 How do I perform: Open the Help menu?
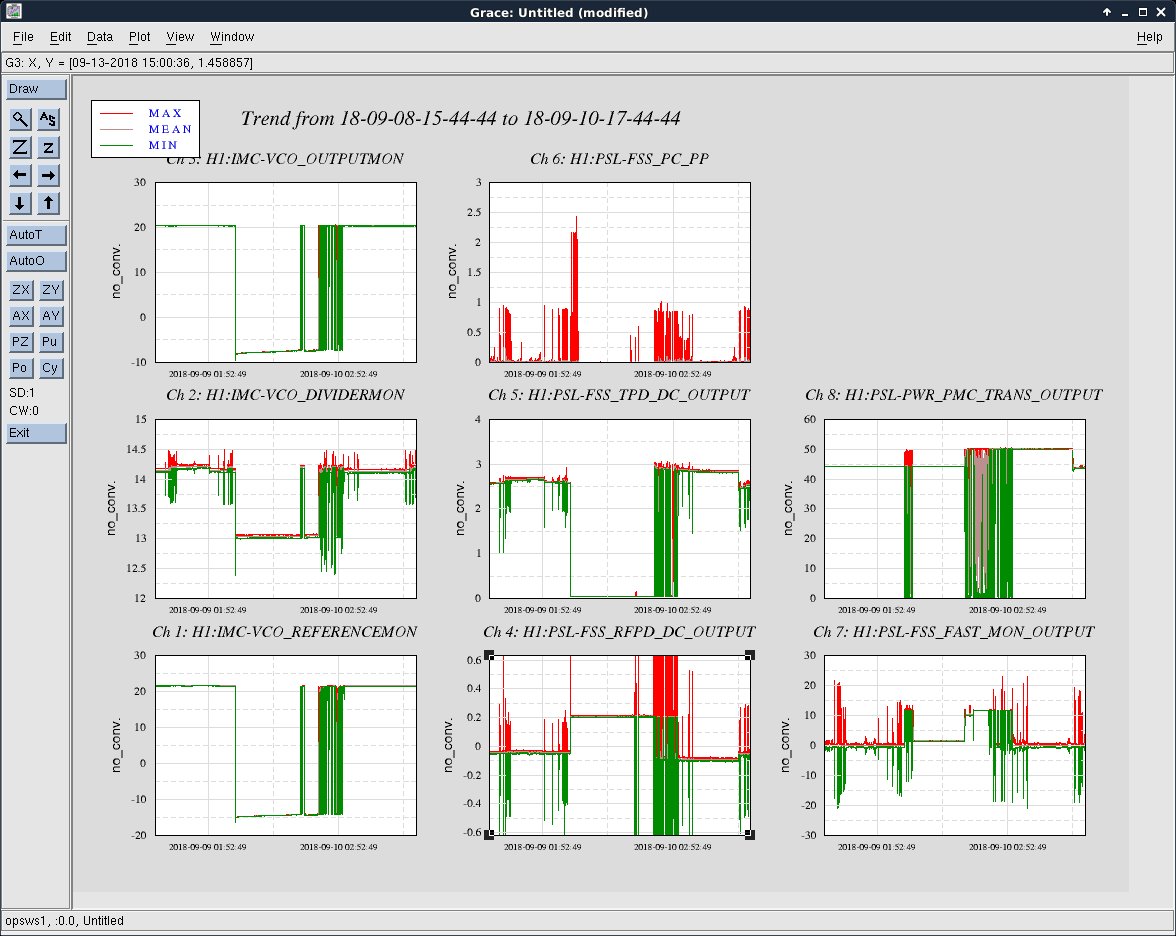(1149, 37)
